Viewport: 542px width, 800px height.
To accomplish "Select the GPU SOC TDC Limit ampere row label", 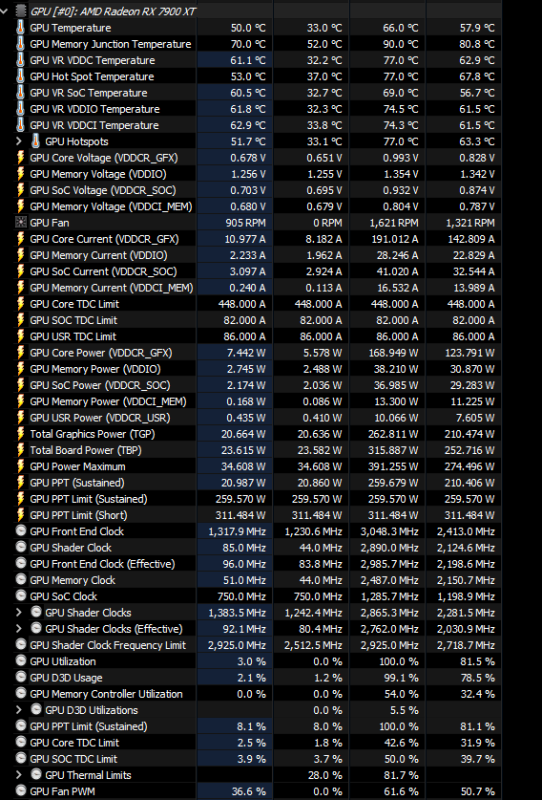I will (x=73, y=320).
